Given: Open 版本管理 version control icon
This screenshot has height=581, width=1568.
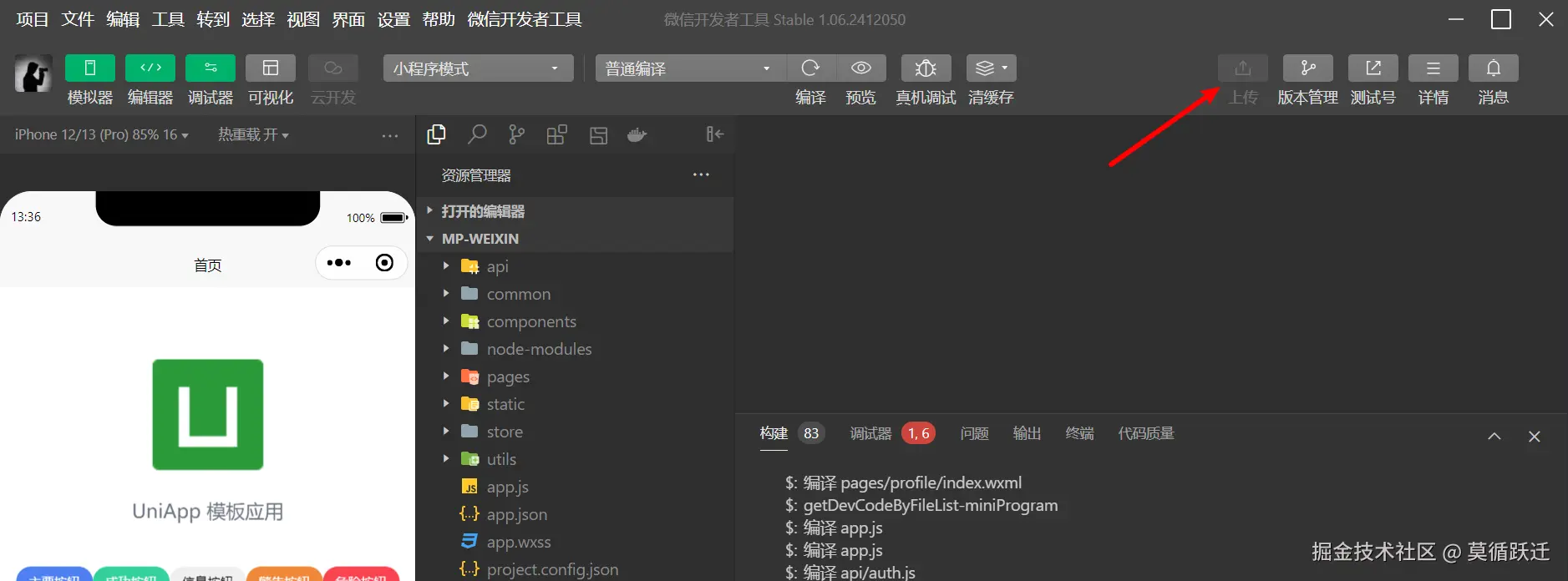Looking at the screenshot, I should pos(1308,68).
